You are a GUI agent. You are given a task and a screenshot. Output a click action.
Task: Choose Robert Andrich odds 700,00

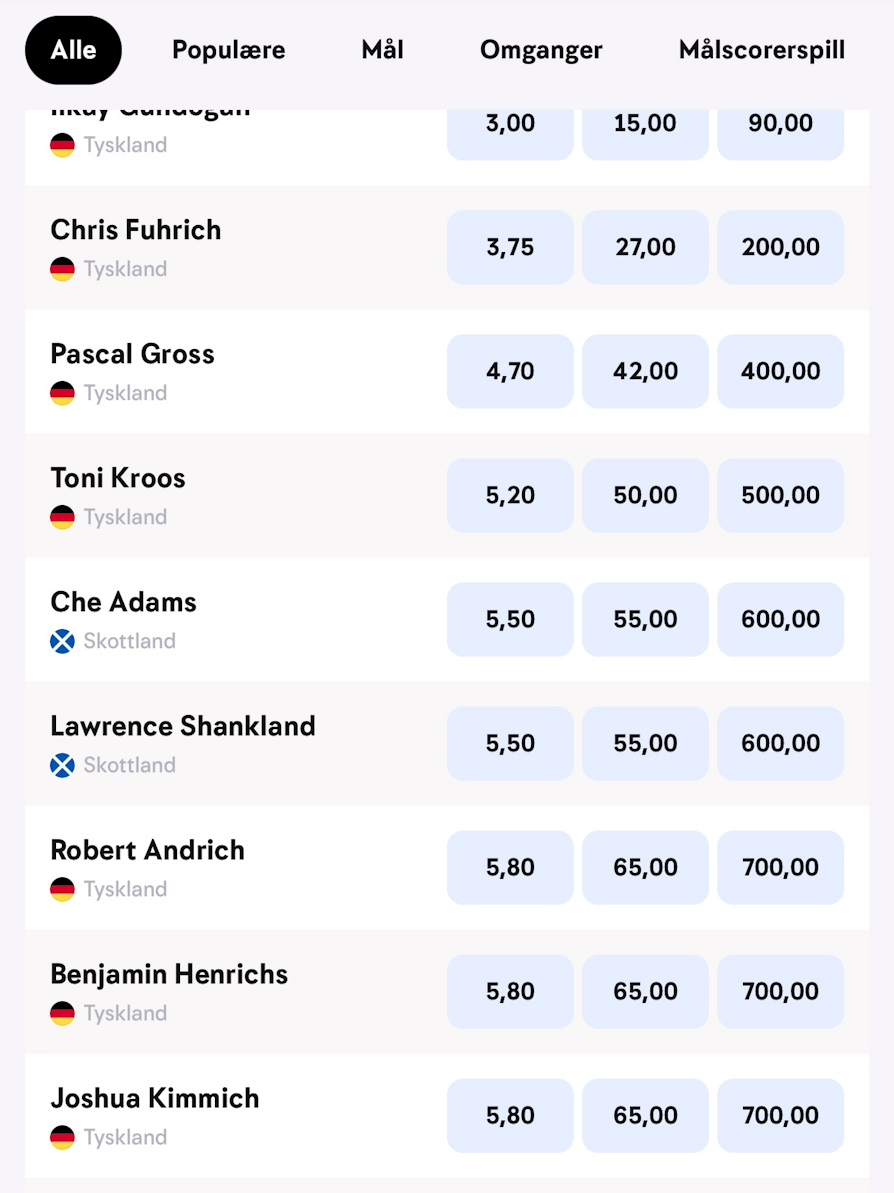[x=781, y=867]
